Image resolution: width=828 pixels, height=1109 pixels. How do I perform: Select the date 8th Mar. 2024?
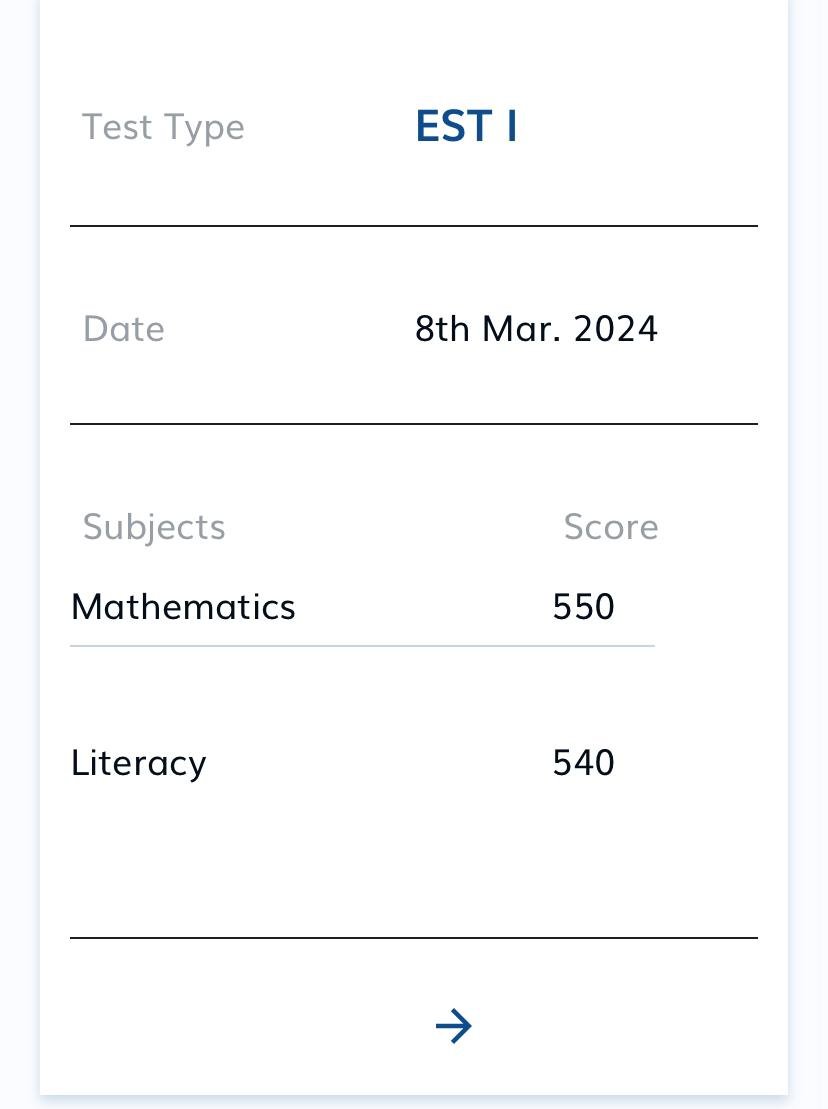click(536, 329)
